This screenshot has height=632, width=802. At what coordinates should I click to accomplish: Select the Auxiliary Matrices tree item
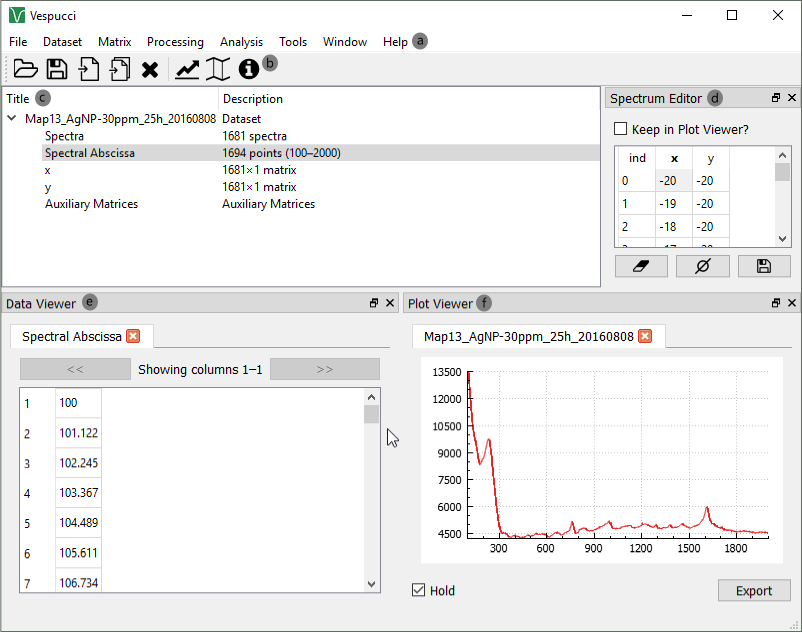(x=91, y=204)
